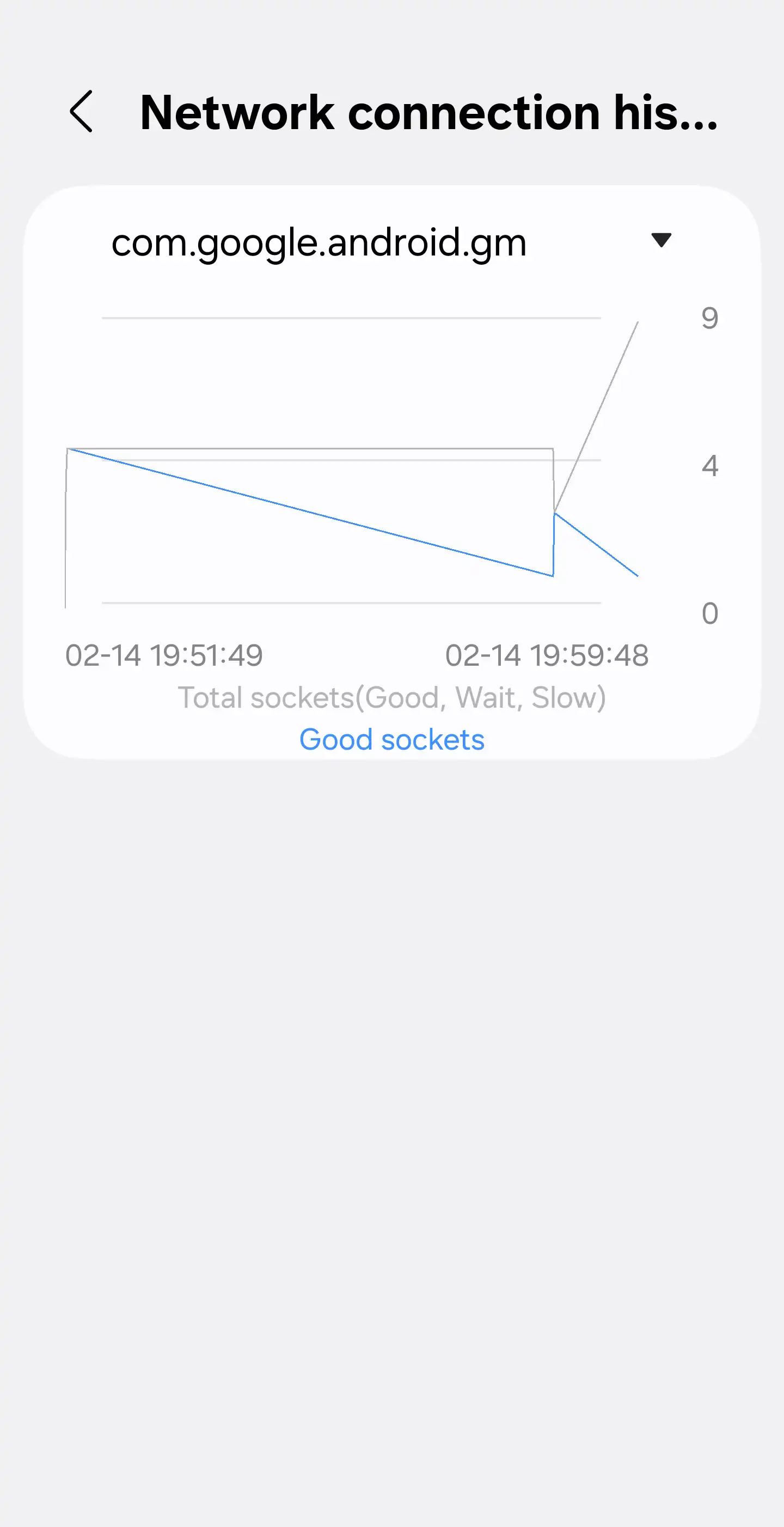Viewport: 784px width, 1527px height.
Task: Tap the top horizontal gridline at 9
Action: pos(351,318)
